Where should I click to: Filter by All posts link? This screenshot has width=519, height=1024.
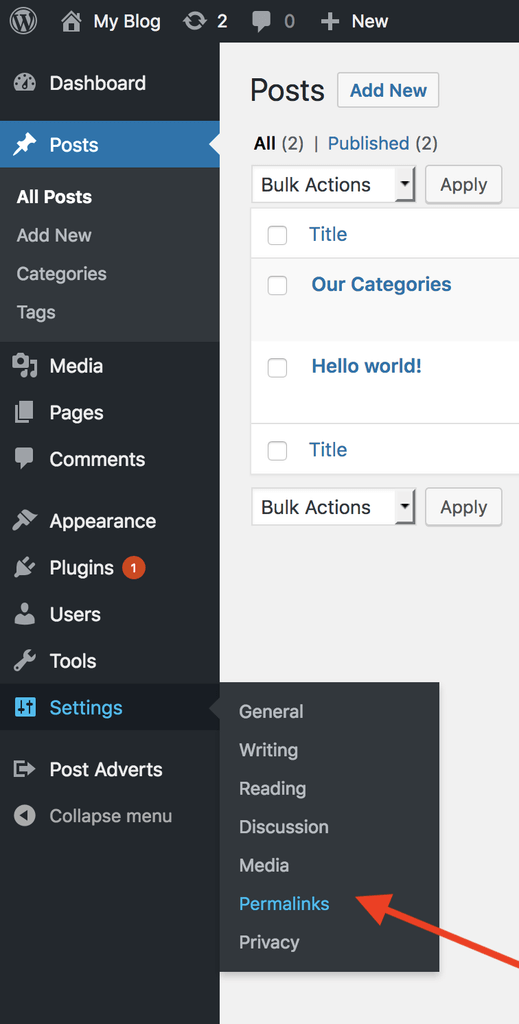[265, 143]
